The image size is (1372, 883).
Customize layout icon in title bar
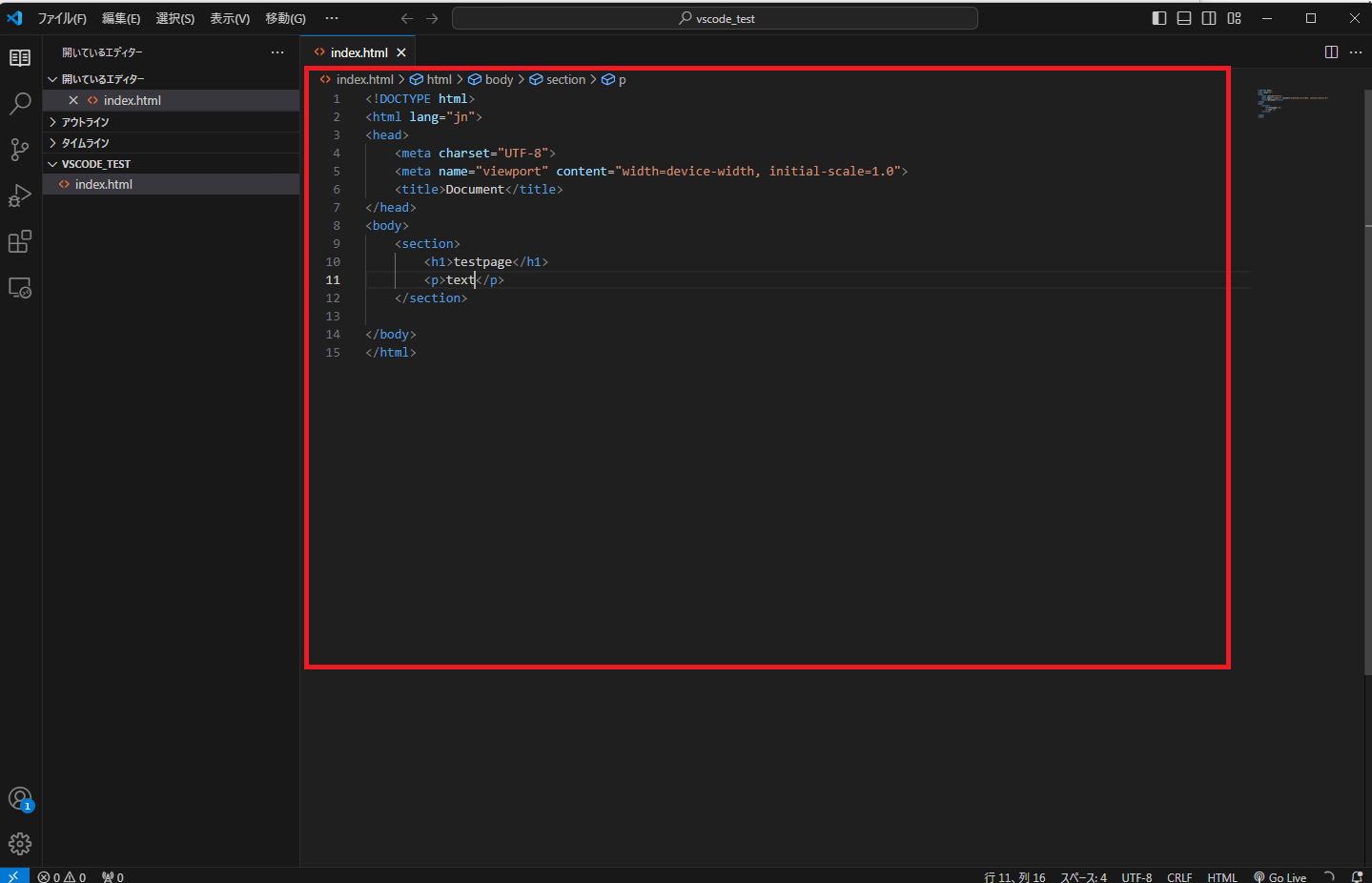(x=1235, y=18)
